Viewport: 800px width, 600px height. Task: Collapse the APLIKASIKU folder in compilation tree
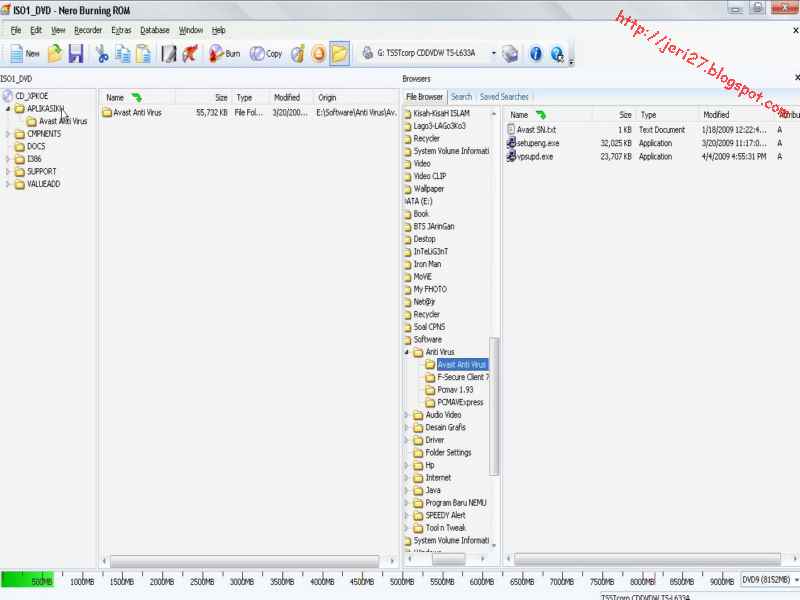click(x=8, y=109)
